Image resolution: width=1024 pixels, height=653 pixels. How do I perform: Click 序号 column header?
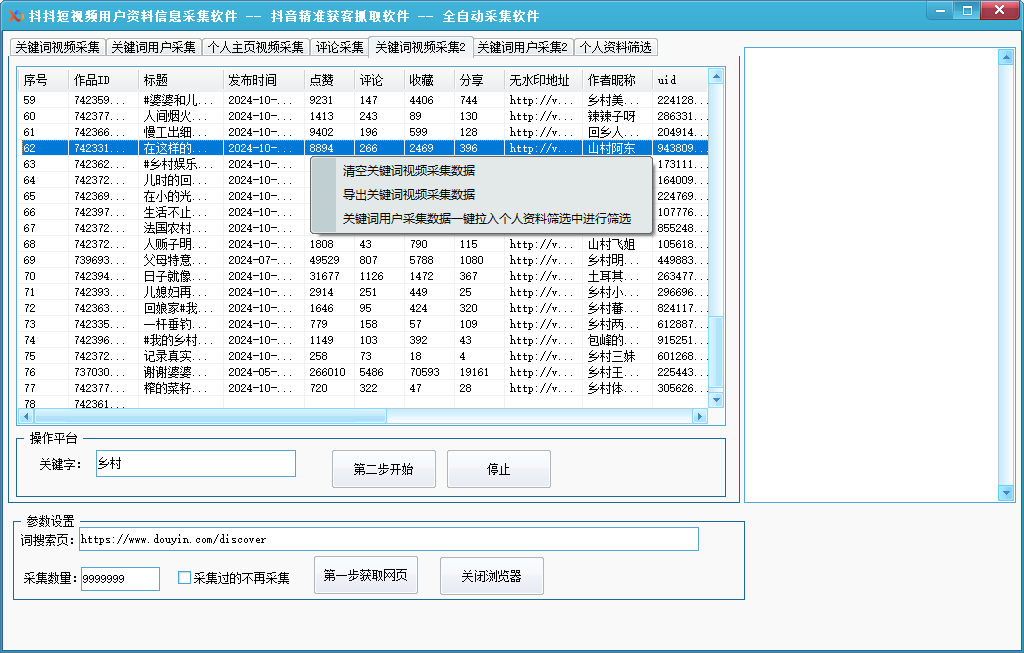[43, 80]
